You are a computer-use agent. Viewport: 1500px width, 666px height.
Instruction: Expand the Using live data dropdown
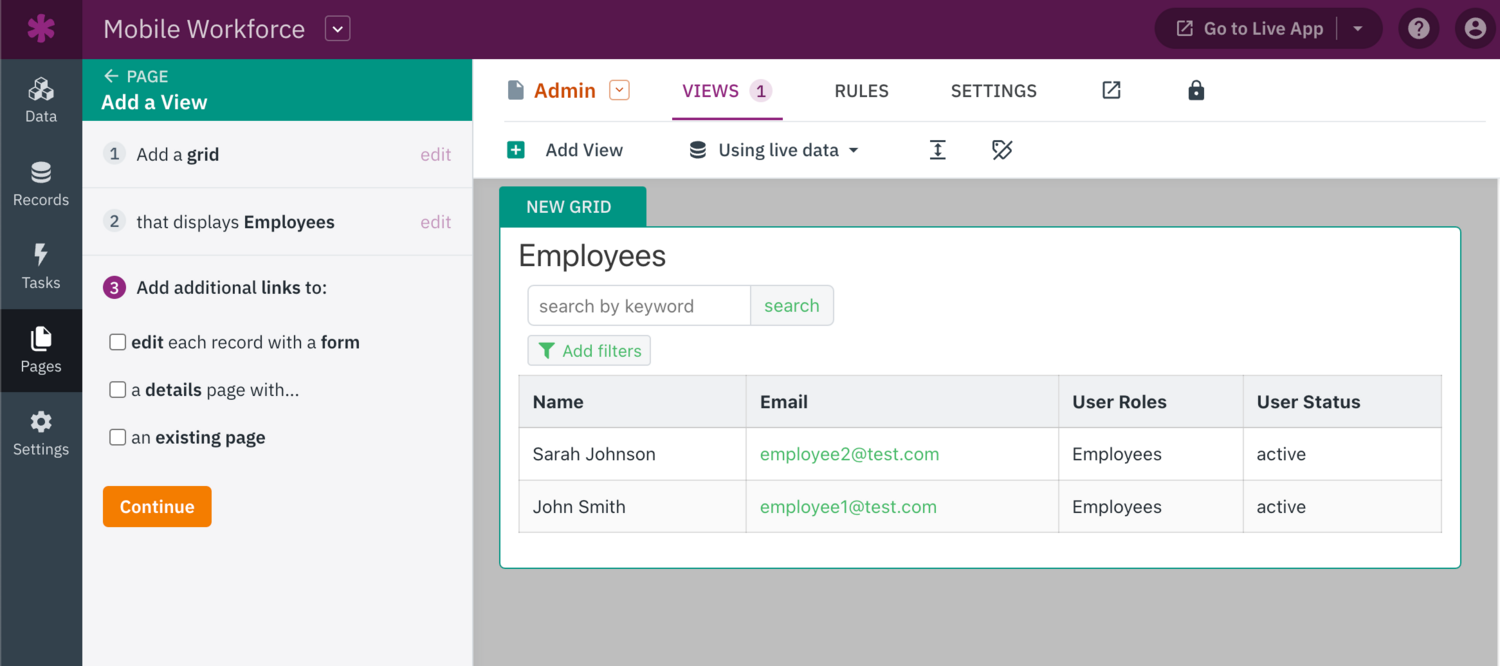click(x=772, y=149)
